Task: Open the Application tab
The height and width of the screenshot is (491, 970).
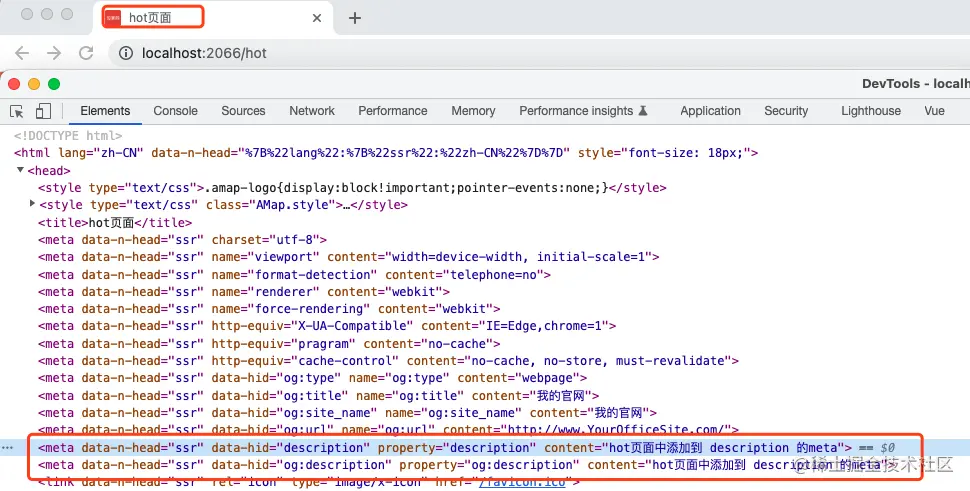Action: [x=710, y=111]
